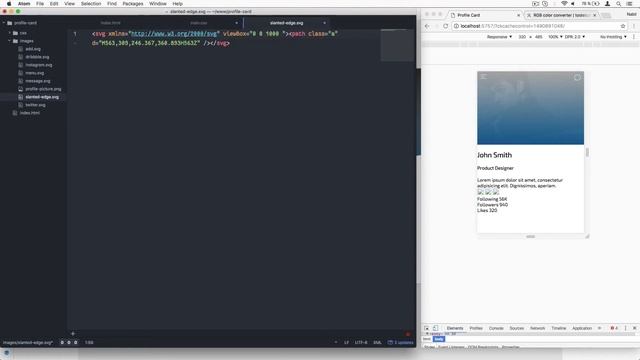Open the Chrome three-dot menu

(634, 26)
